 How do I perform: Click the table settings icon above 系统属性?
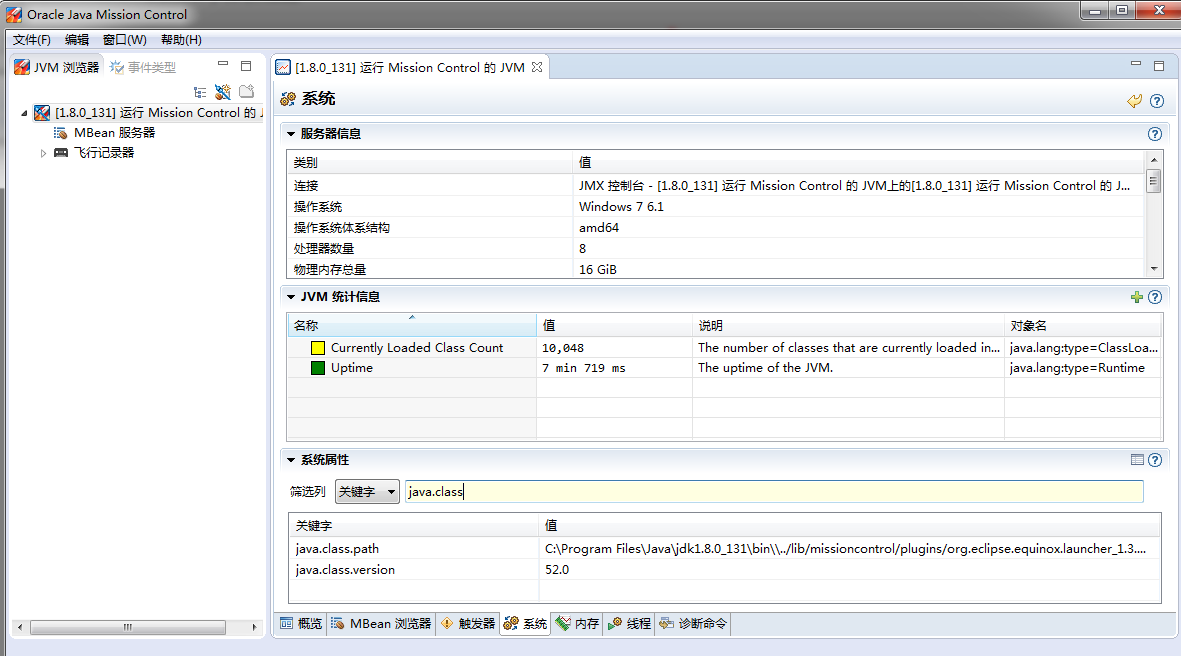(x=1138, y=458)
